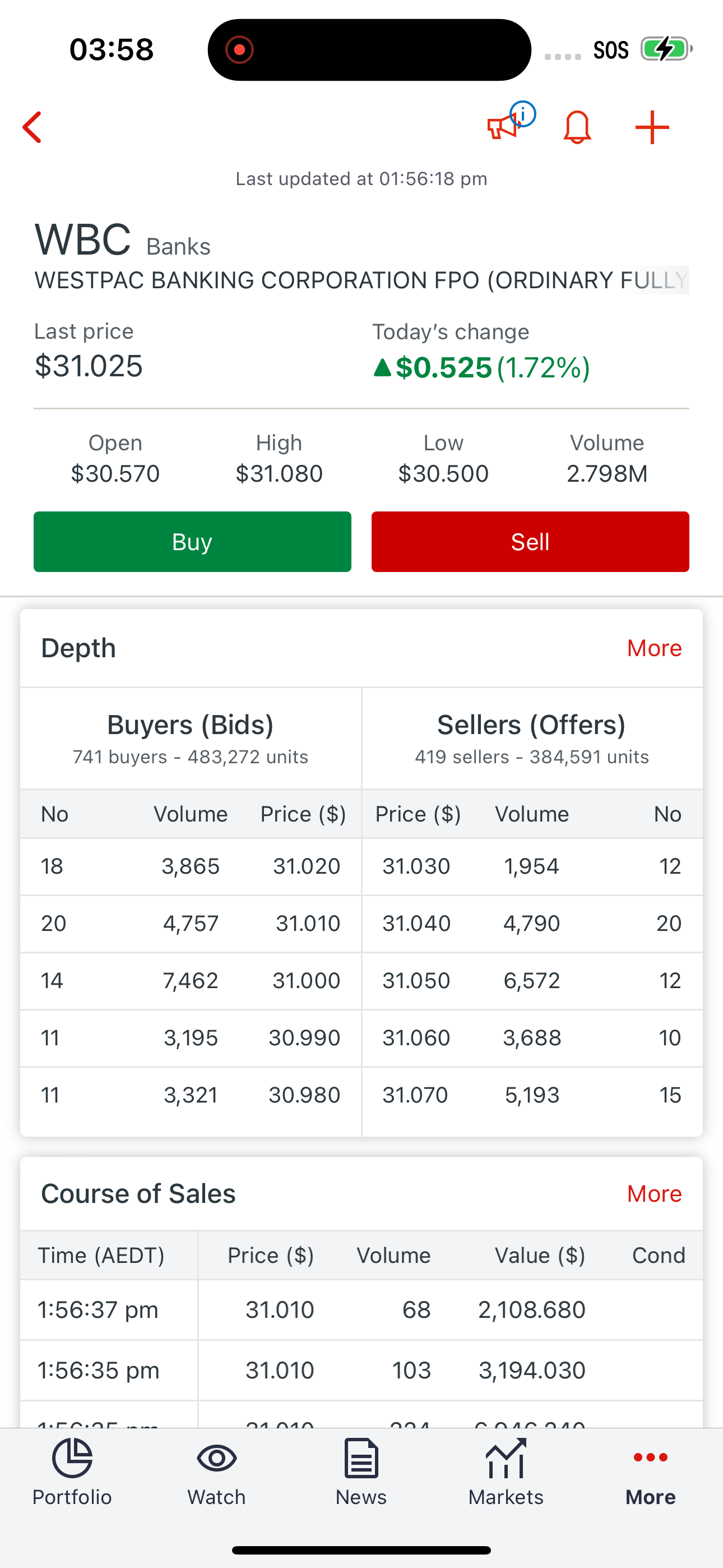The height and width of the screenshot is (1568, 723).
Task: Select the Markets tab label
Action: 506,1497
